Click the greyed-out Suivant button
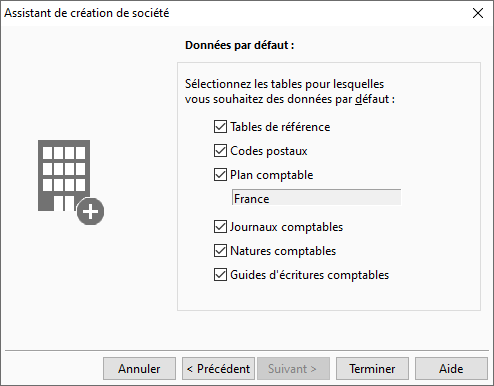The height and width of the screenshot is (386, 494). click(x=293, y=369)
